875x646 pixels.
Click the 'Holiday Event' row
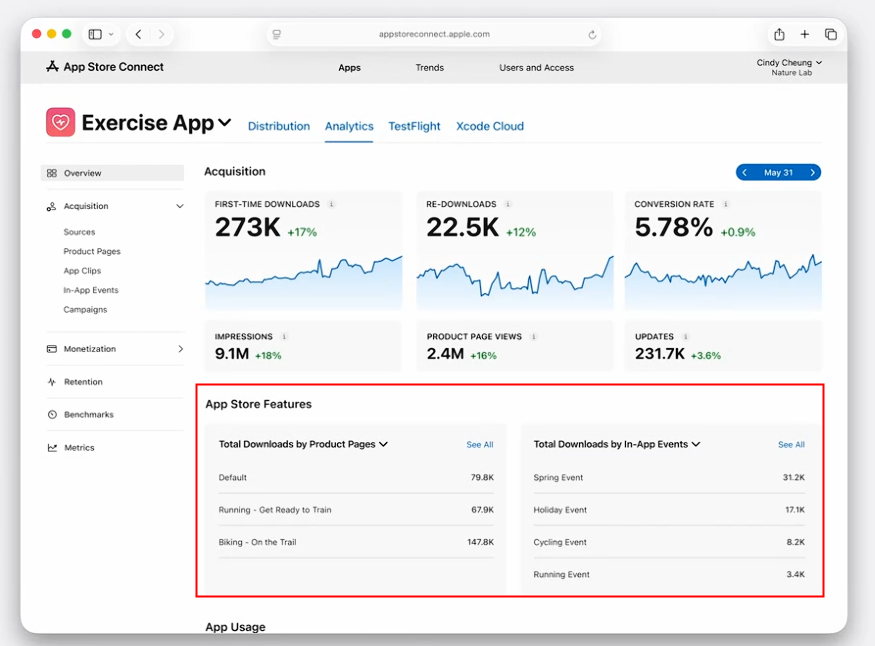[669, 510]
